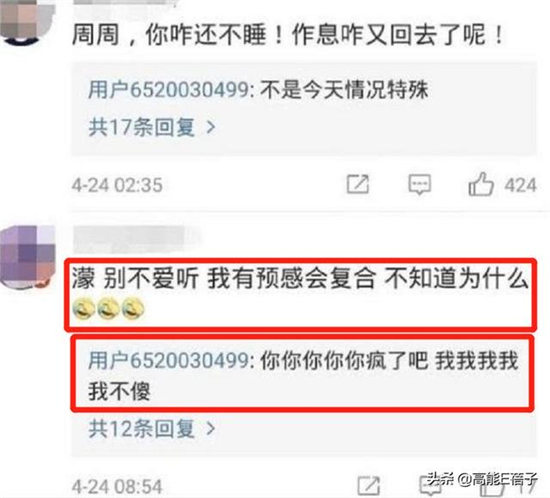Click the chevron after 共17条回复
The width and height of the screenshot is (550, 498).
click(x=210, y=127)
